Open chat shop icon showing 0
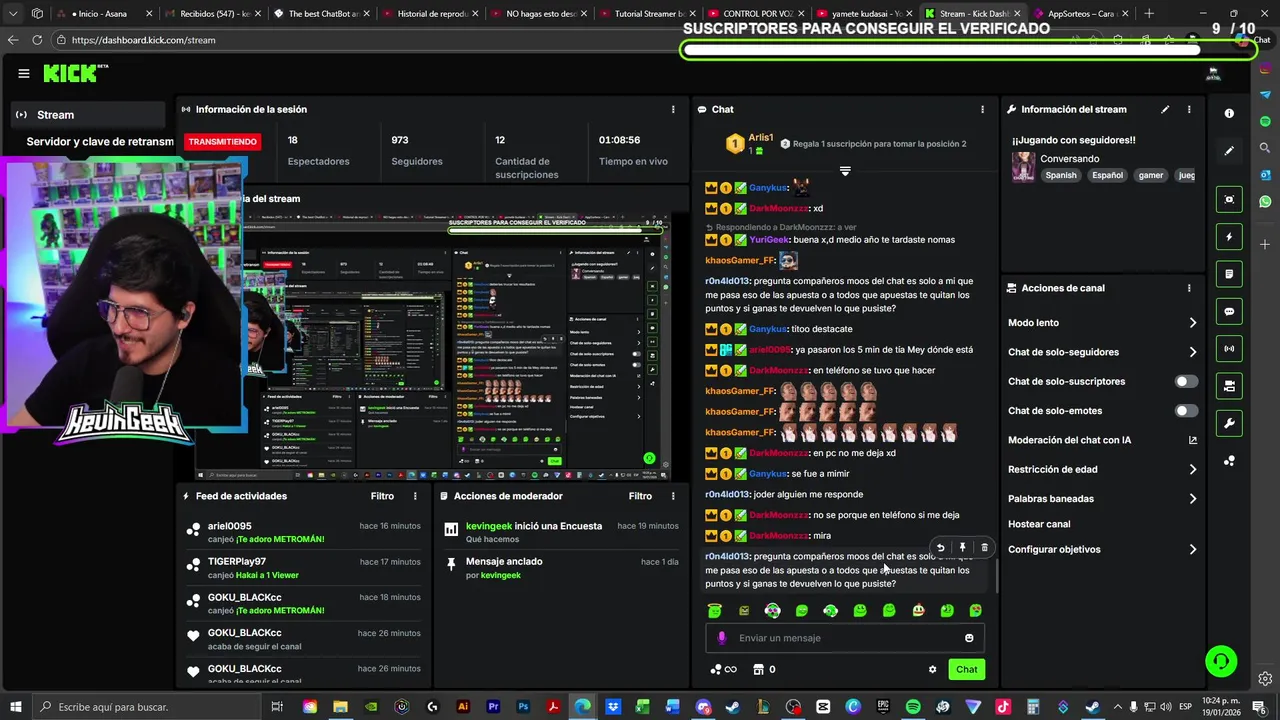The height and width of the screenshot is (720, 1280). 764,669
